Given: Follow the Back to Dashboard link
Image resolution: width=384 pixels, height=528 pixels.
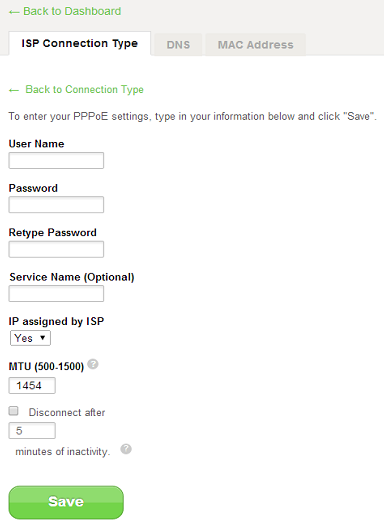Looking at the screenshot, I should [72, 11].
